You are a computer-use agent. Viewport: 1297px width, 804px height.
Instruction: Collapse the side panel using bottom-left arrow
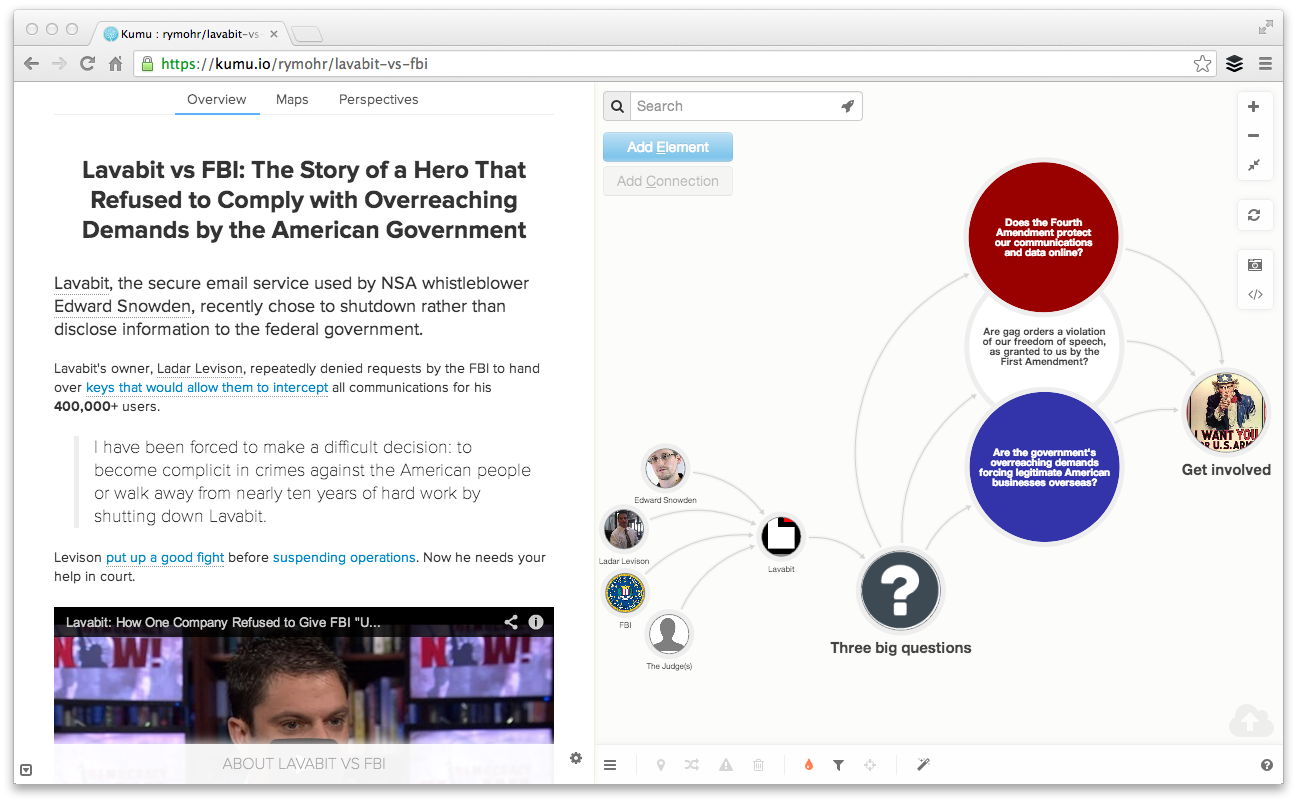tap(26, 770)
